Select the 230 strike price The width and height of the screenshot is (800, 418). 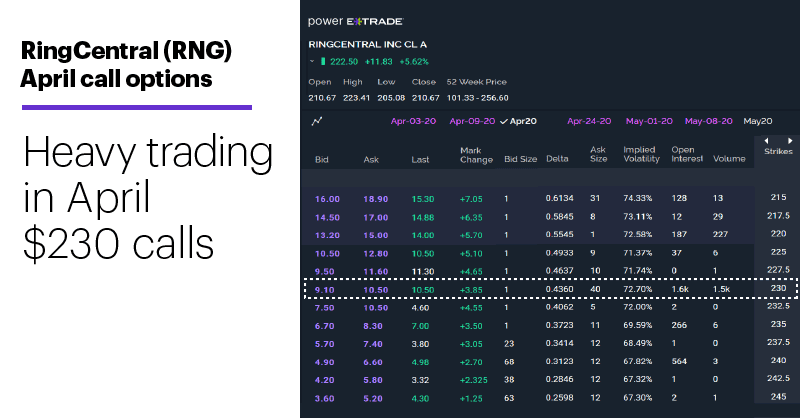click(x=778, y=288)
